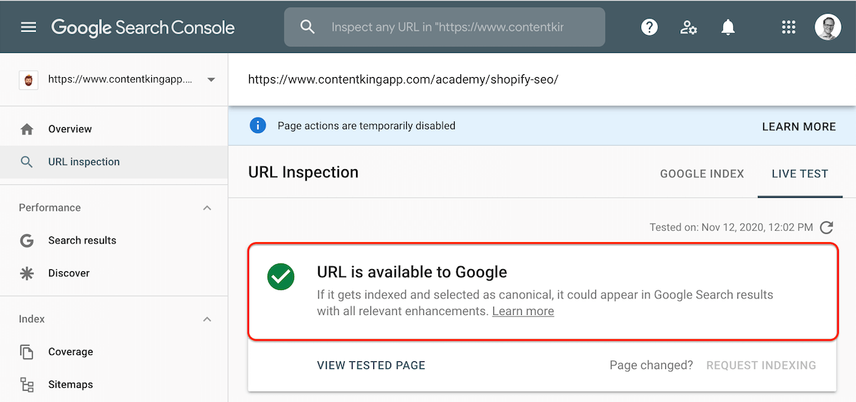Select the Live Test tab
This screenshot has width=856, height=402.
[800, 174]
